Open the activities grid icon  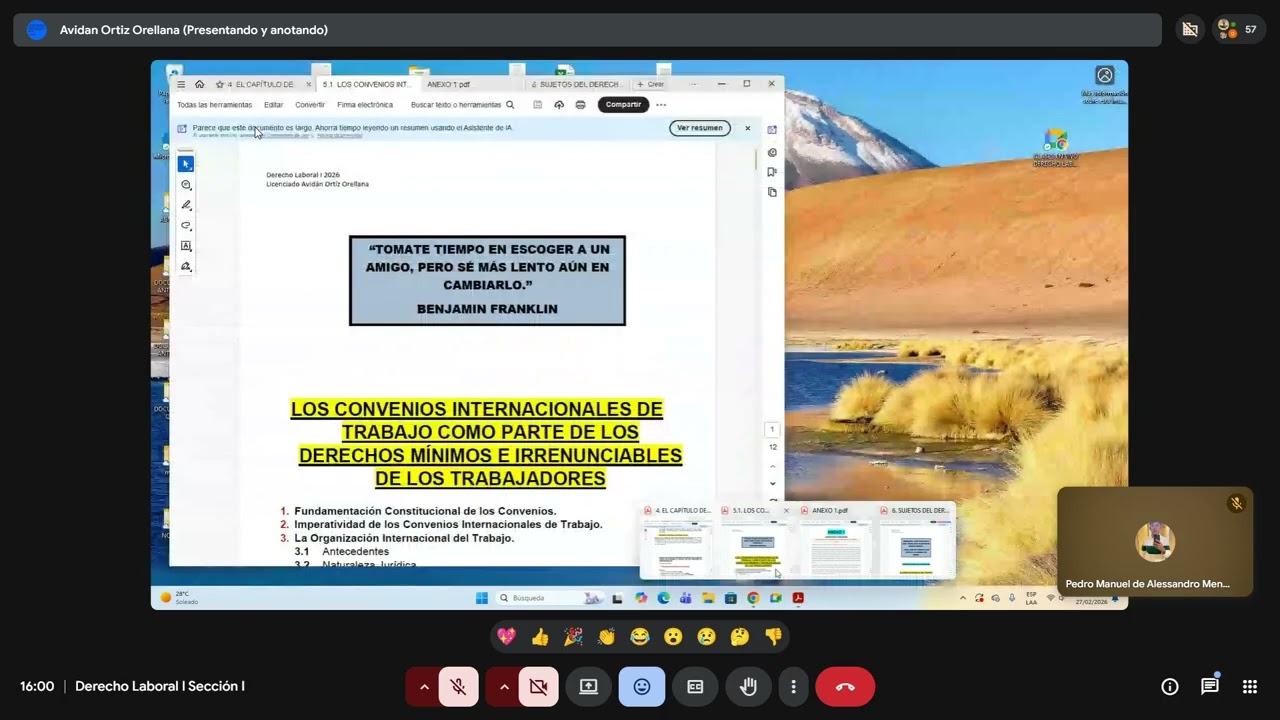click(1250, 687)
